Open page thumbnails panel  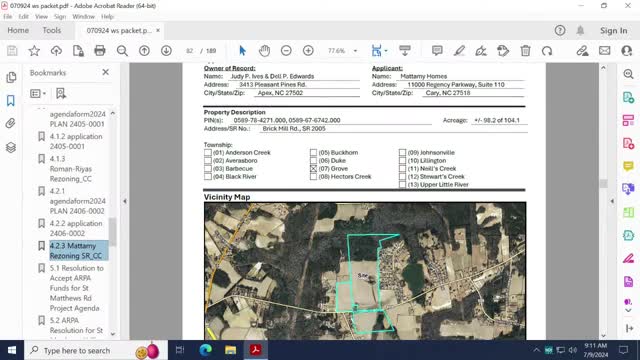(x=11, y=77)
